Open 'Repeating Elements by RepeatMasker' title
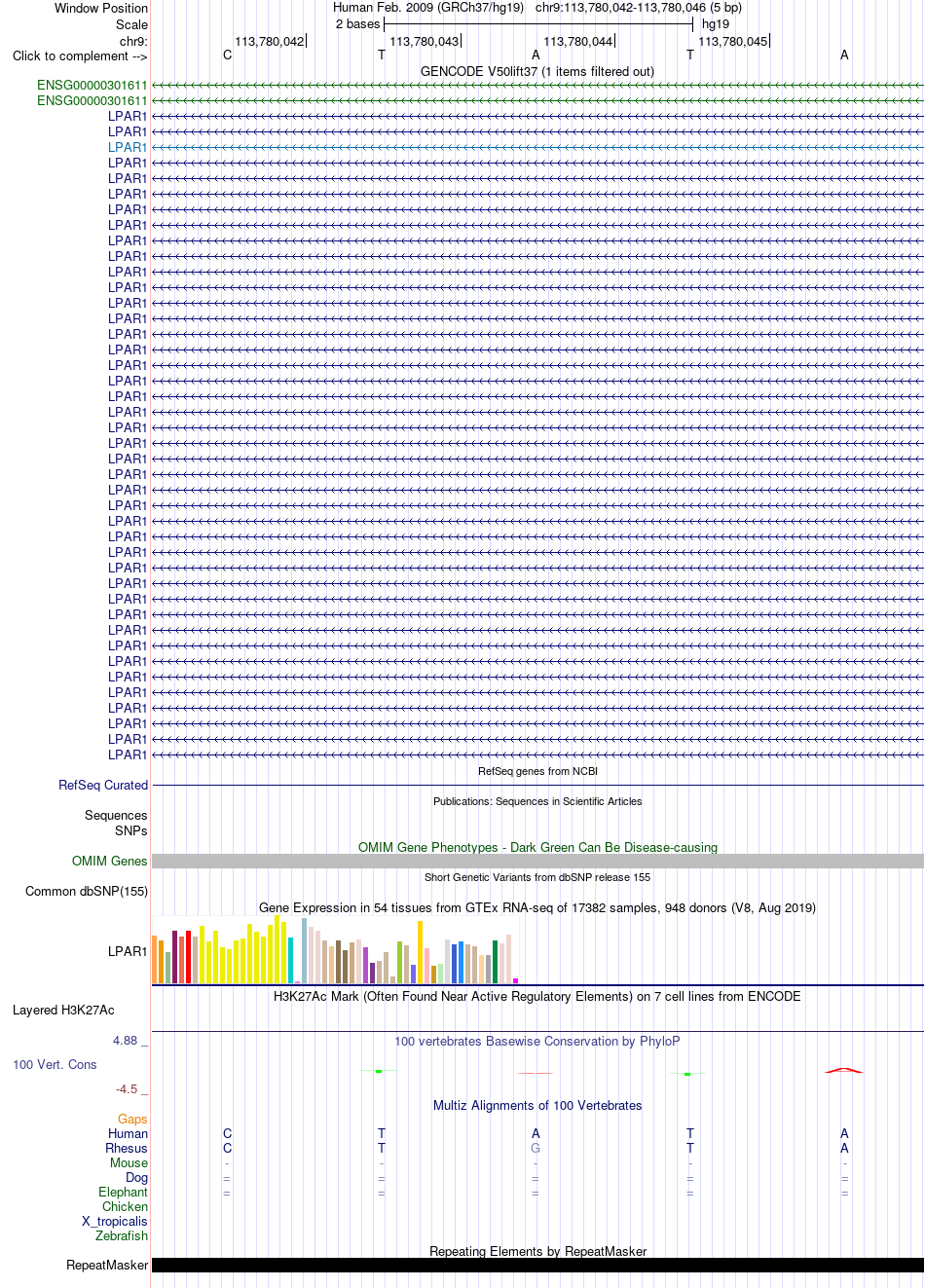Image resolution: width=925 pixels, height=1288 pixels. tap(537, 1252)
